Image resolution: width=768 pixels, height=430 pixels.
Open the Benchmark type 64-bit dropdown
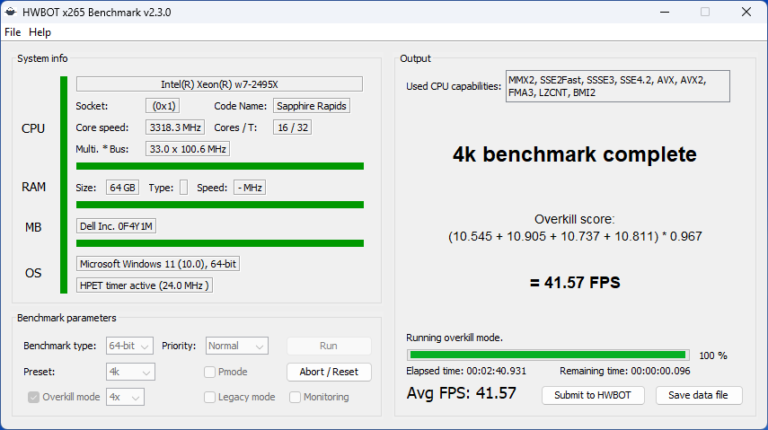(130, 346)
